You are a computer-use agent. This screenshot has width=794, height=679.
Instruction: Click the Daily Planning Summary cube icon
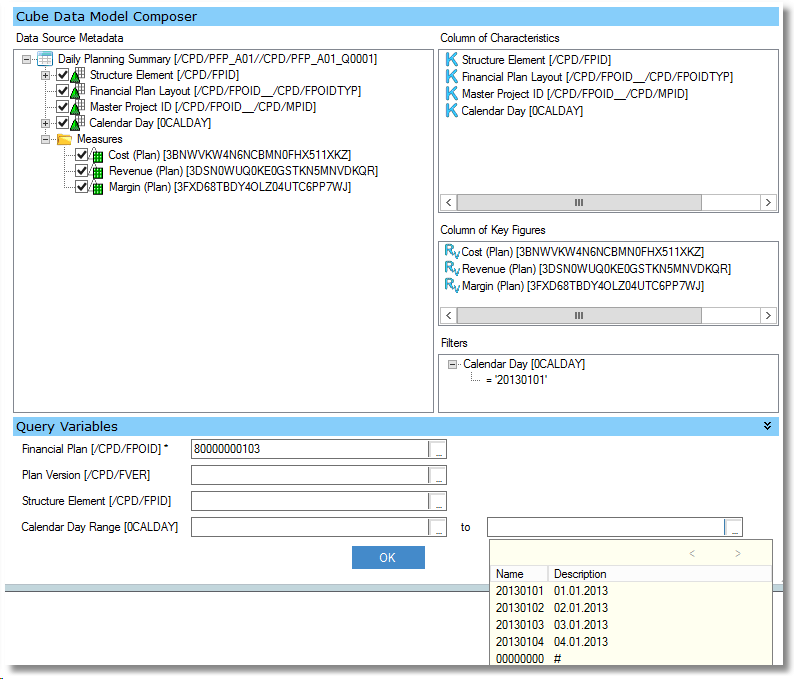point(45,59)
